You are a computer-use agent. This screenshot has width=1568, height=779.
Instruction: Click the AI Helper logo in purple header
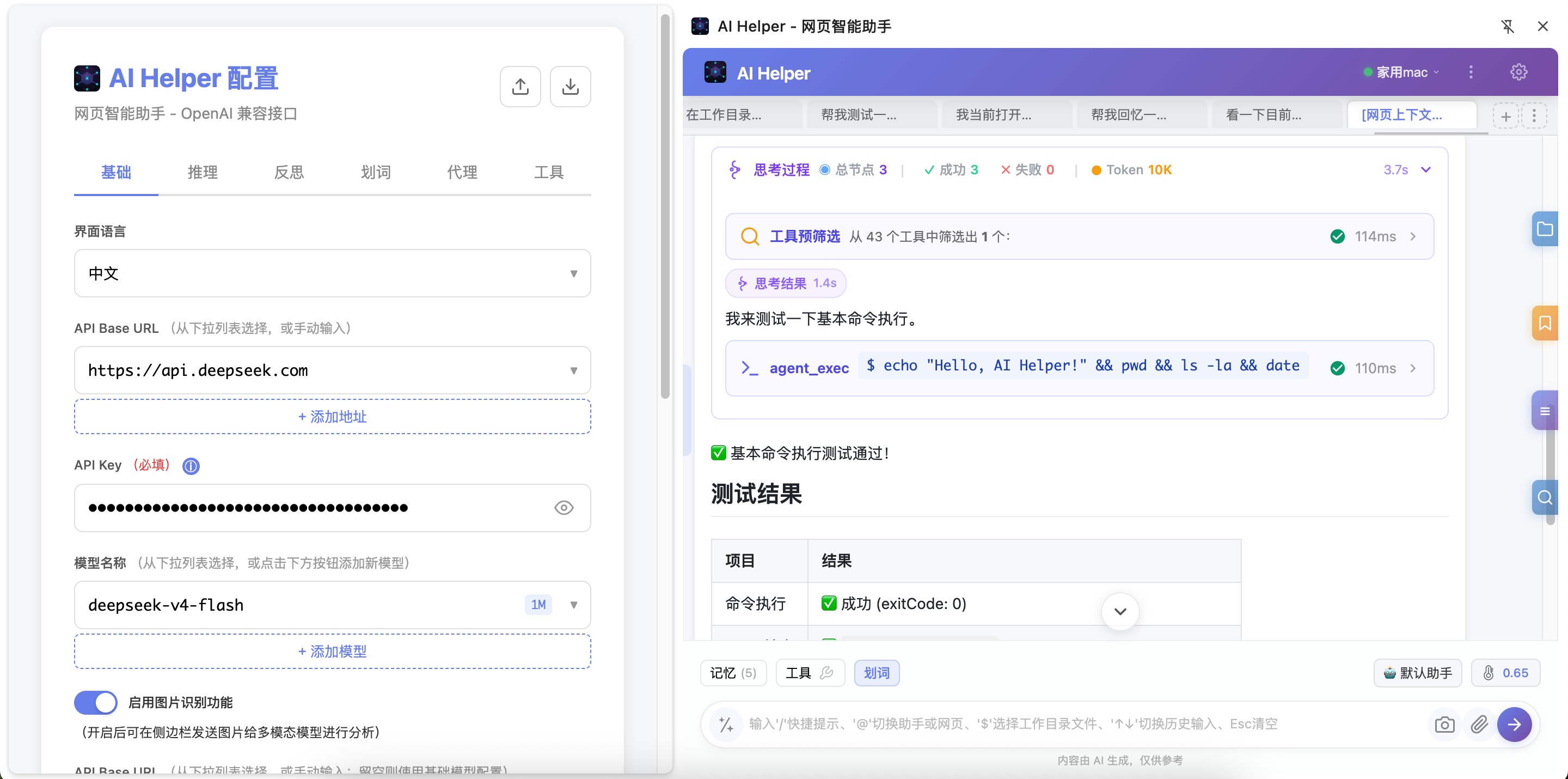[715, 72]
